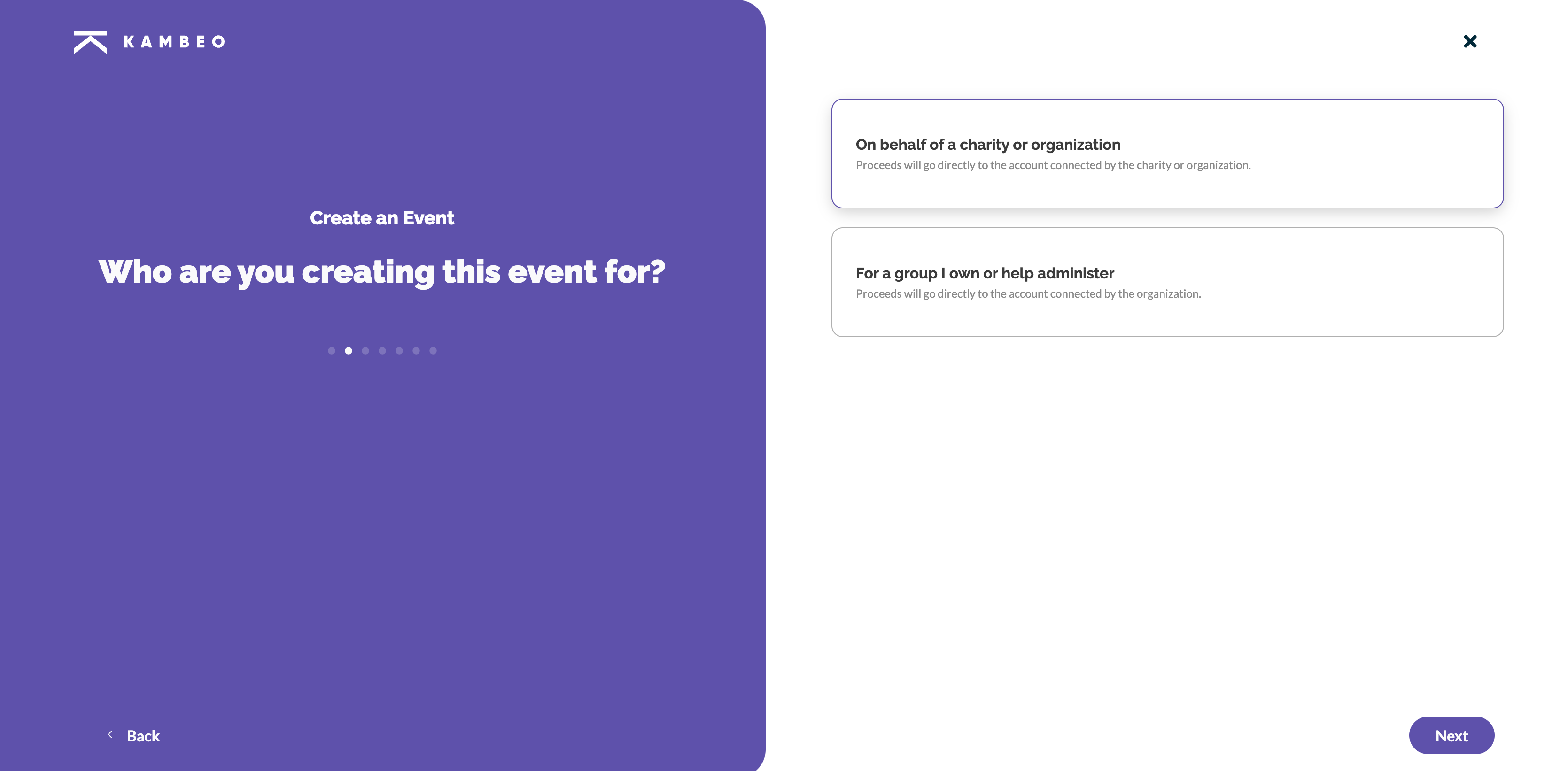Screen dimensions: 1568x771
Task: Click the charity option's proceeds description text
Action: coord(1053,165)
